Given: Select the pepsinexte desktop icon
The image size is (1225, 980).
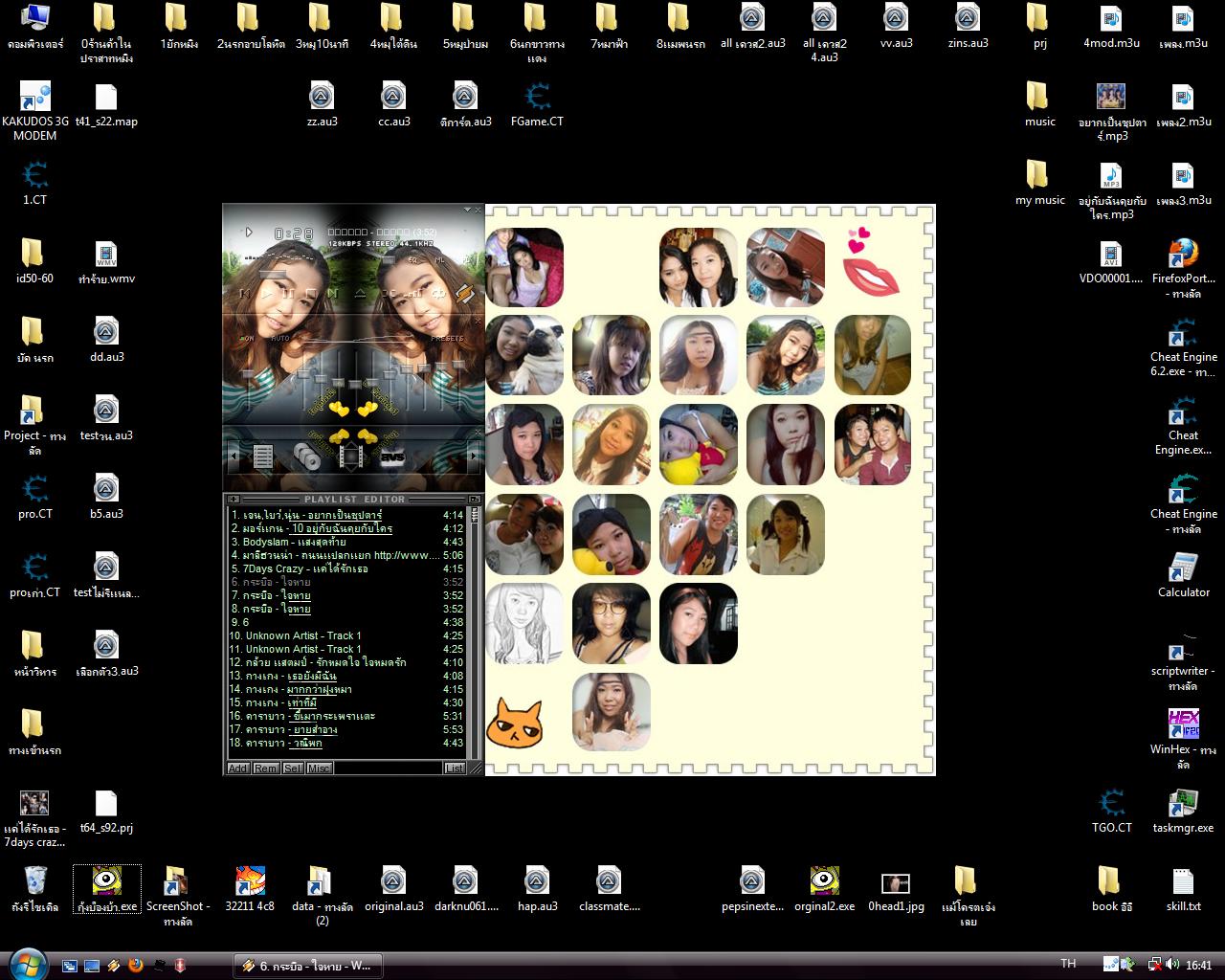Looking at the screenshot, I should pos(752,889).
